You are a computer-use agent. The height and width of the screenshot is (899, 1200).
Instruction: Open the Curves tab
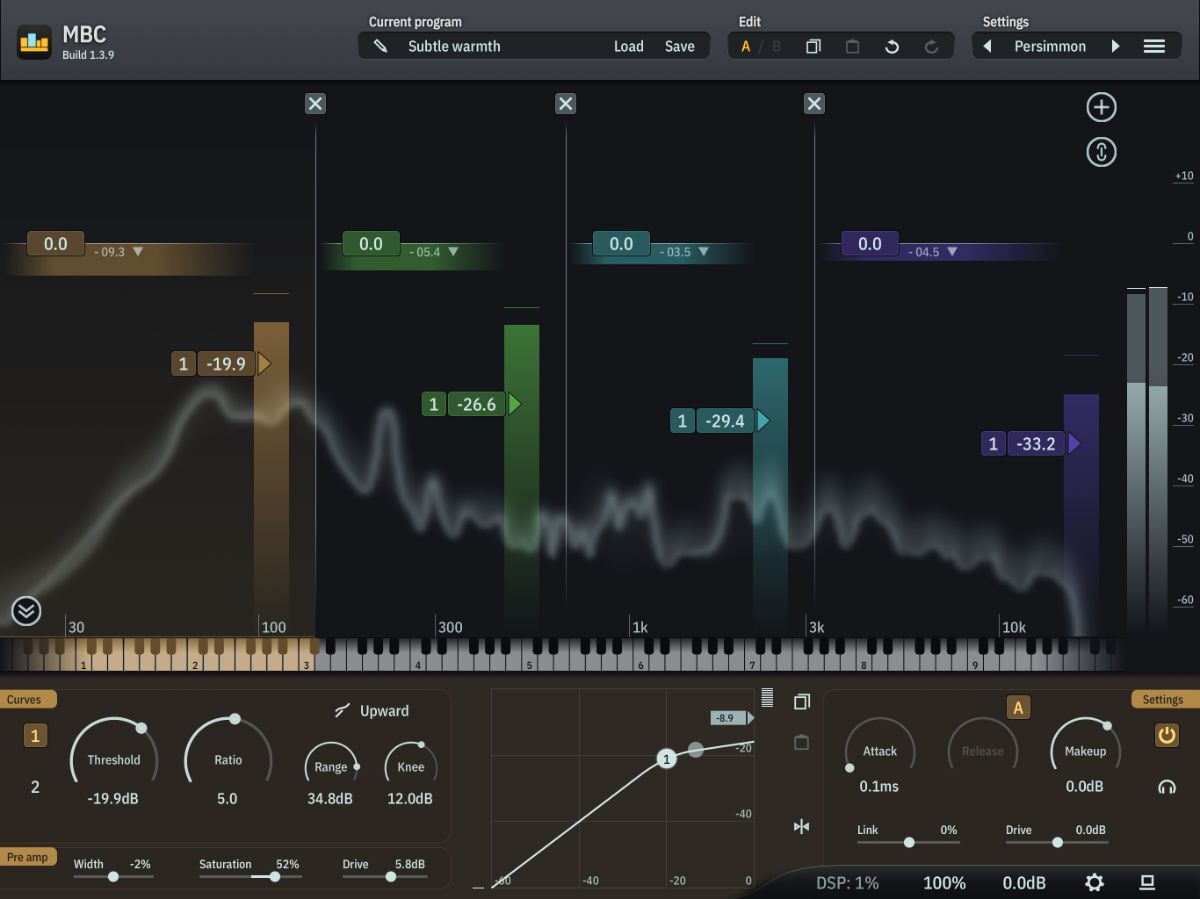(25, 699)
